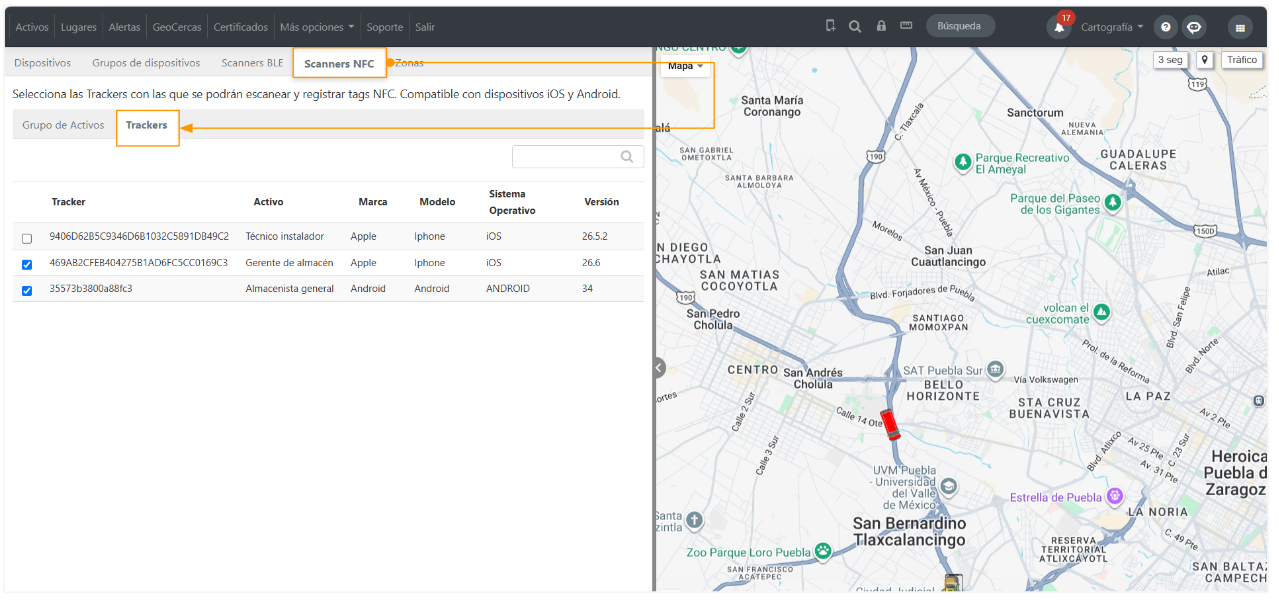Open the Mapa type dropdown

click(x=686, y=66)
